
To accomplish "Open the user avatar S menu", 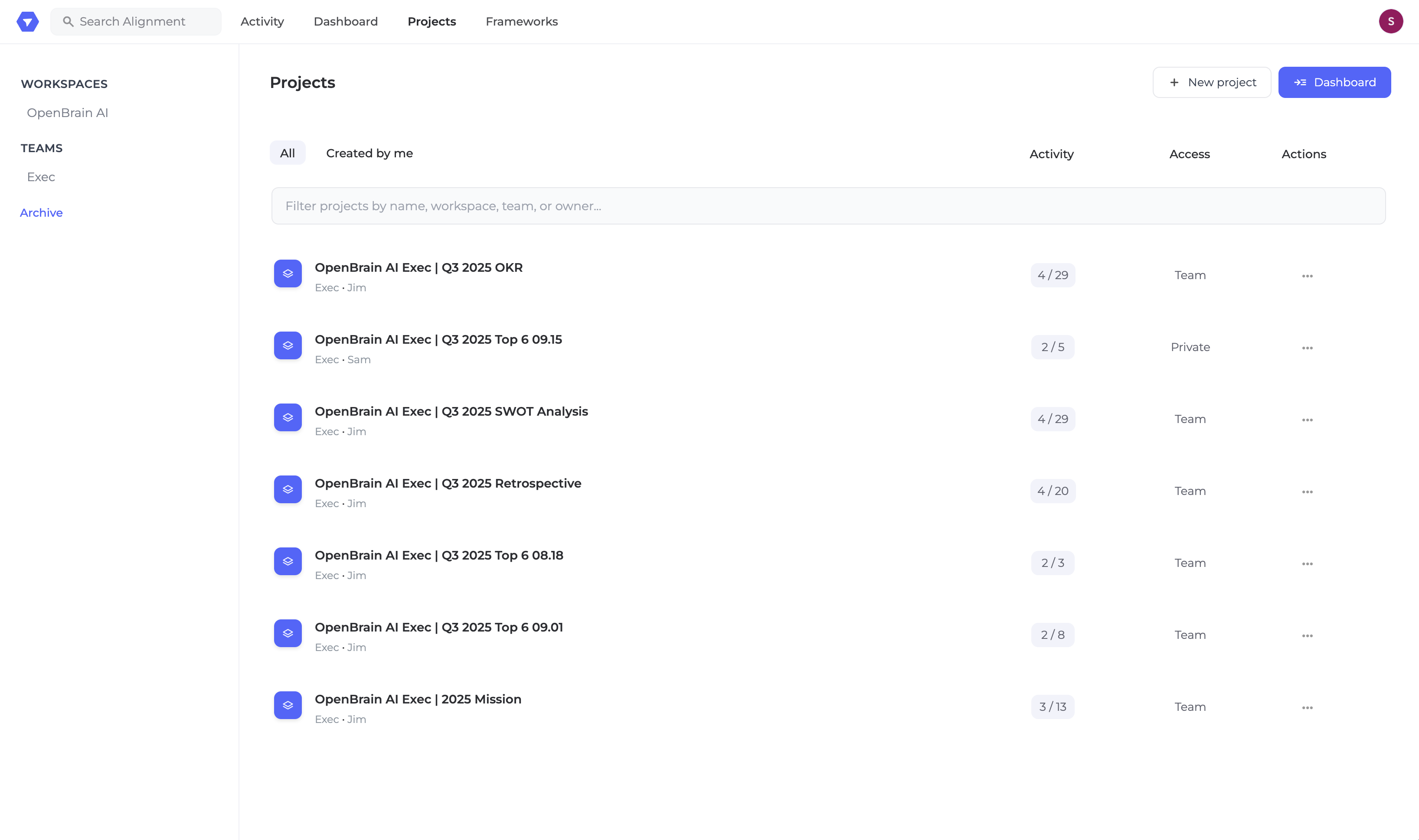I will 1390,22.
